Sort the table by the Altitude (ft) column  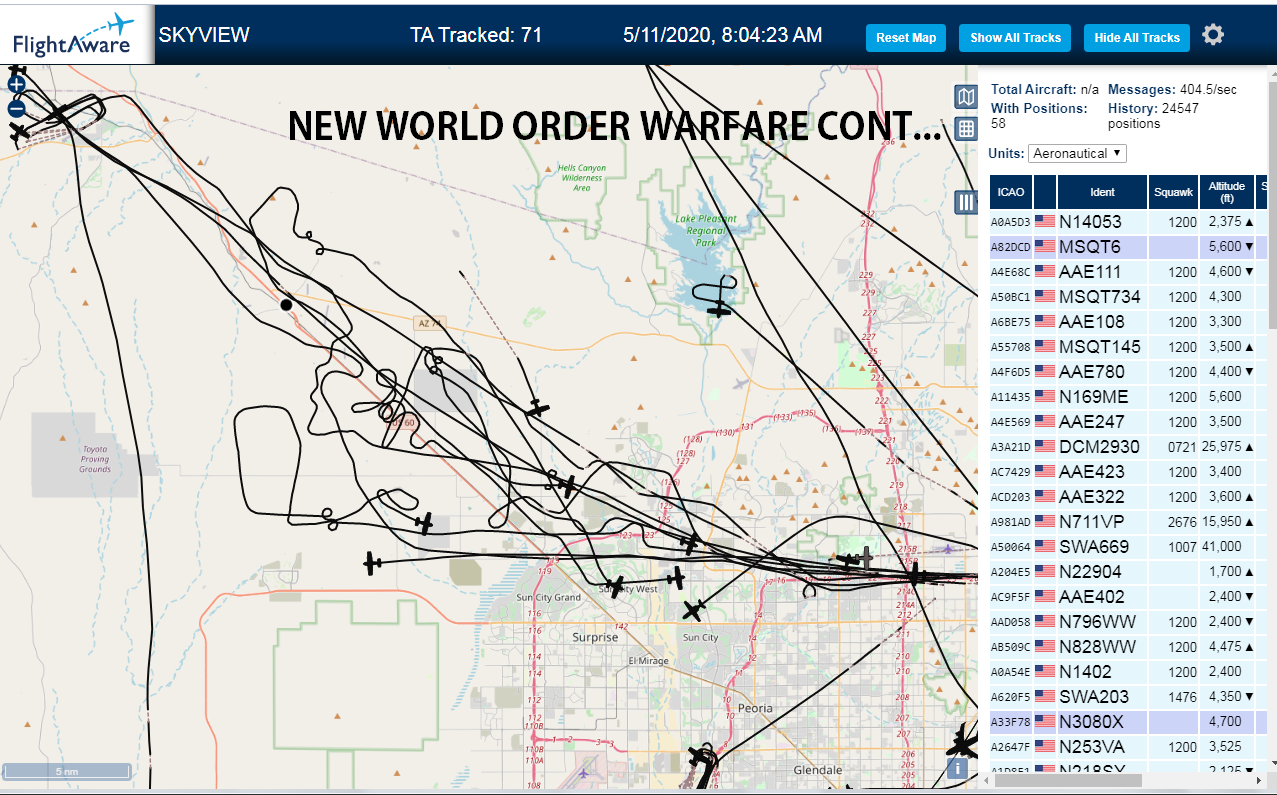pyautogui.click(x=1226, y=192)
